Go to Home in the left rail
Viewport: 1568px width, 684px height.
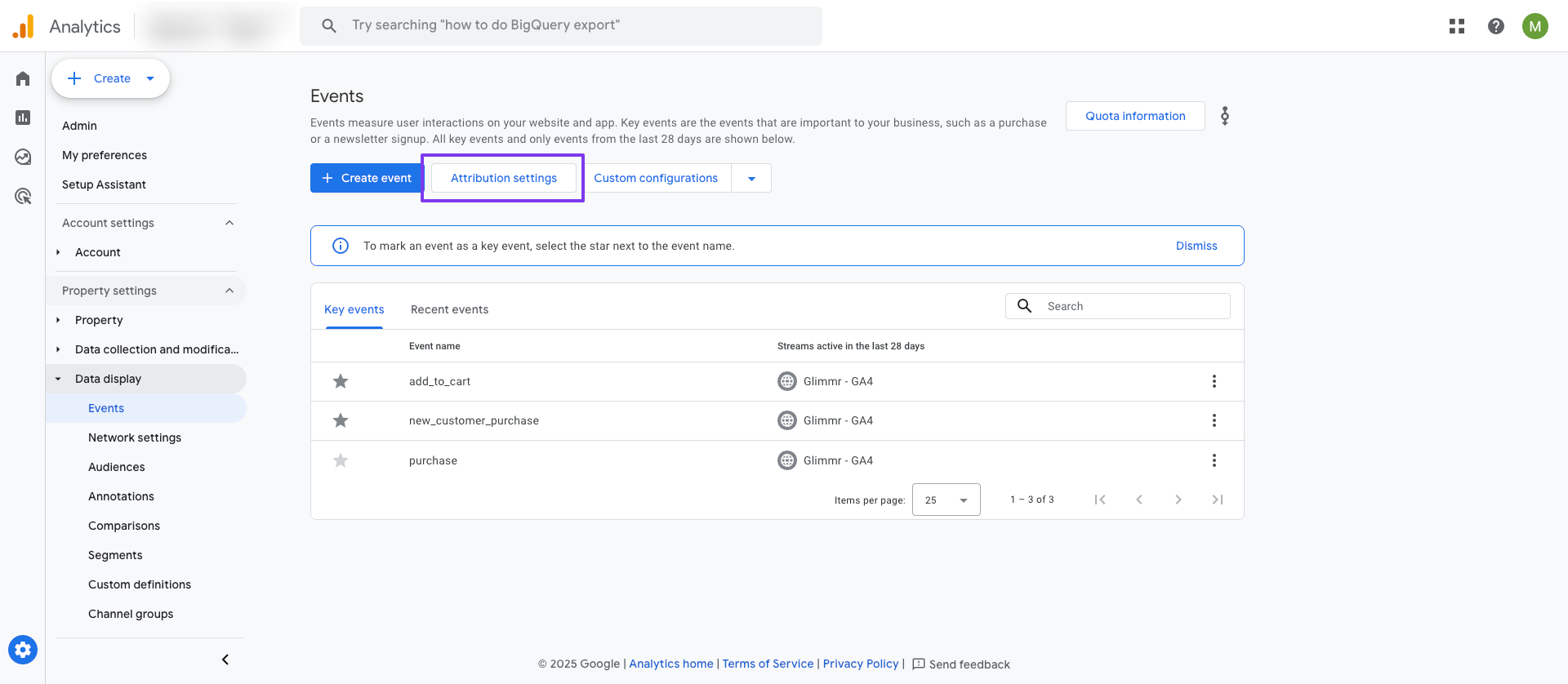click(x=23, y=78)
